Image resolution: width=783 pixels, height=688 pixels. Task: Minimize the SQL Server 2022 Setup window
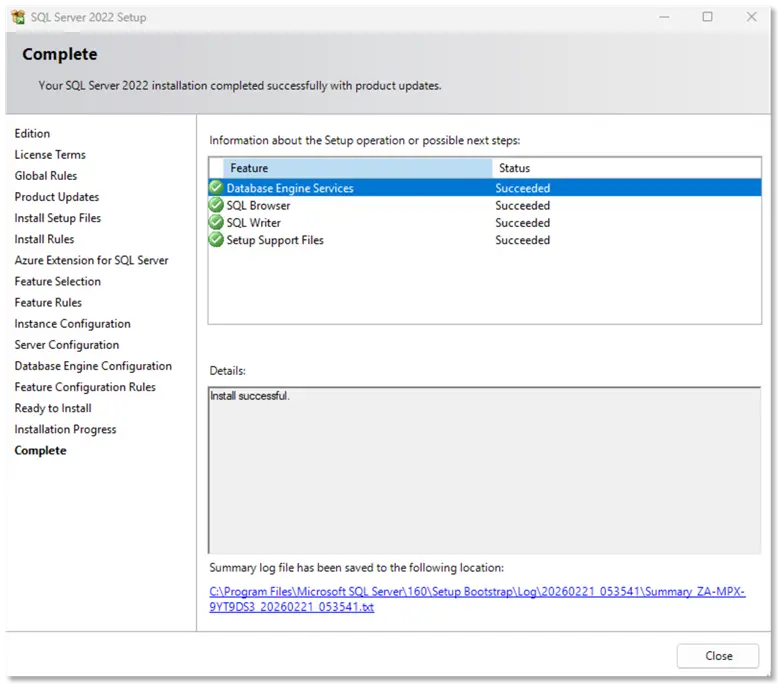coord(664,17)
